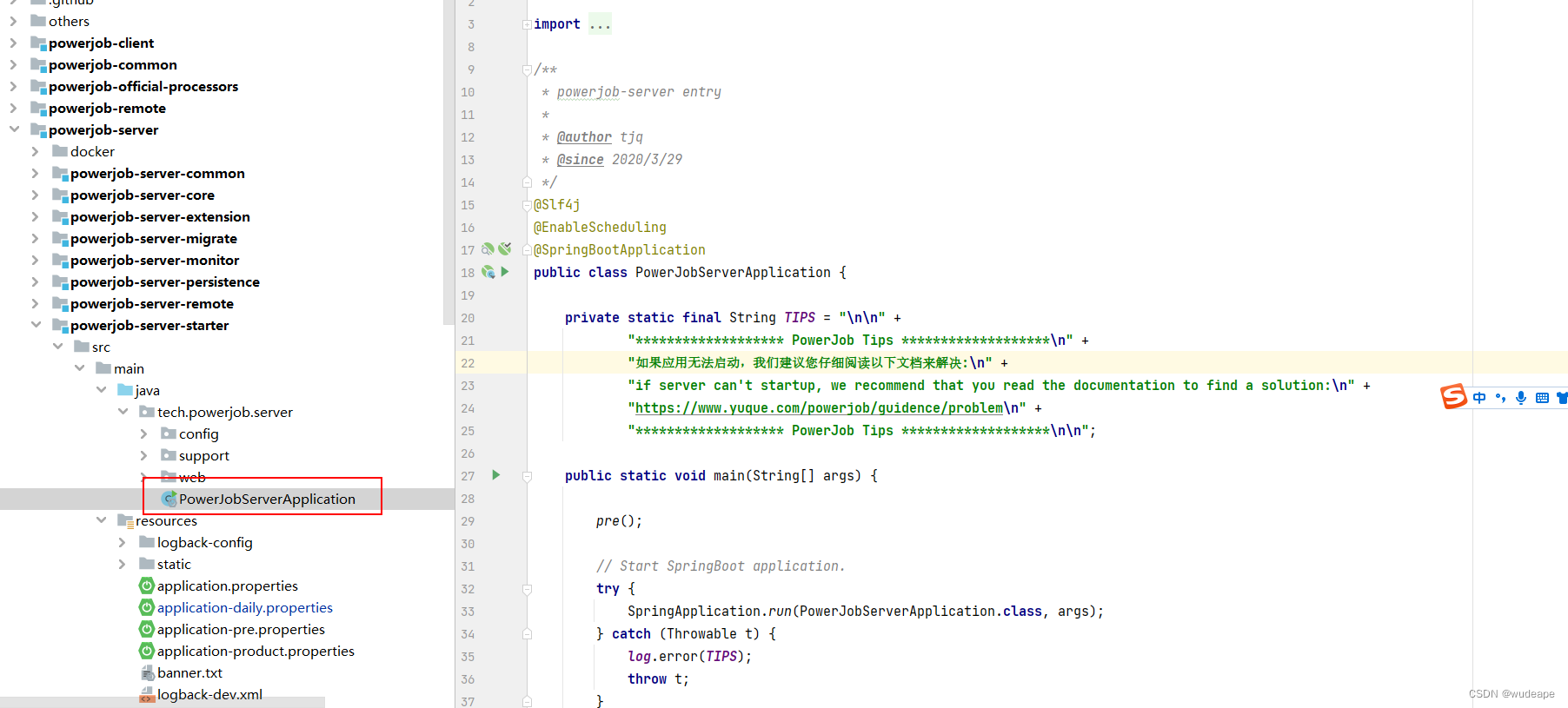Expand powerjob-server-core module node
The width and height of the screenshot is (1568, 708).
tap(36, 195)
